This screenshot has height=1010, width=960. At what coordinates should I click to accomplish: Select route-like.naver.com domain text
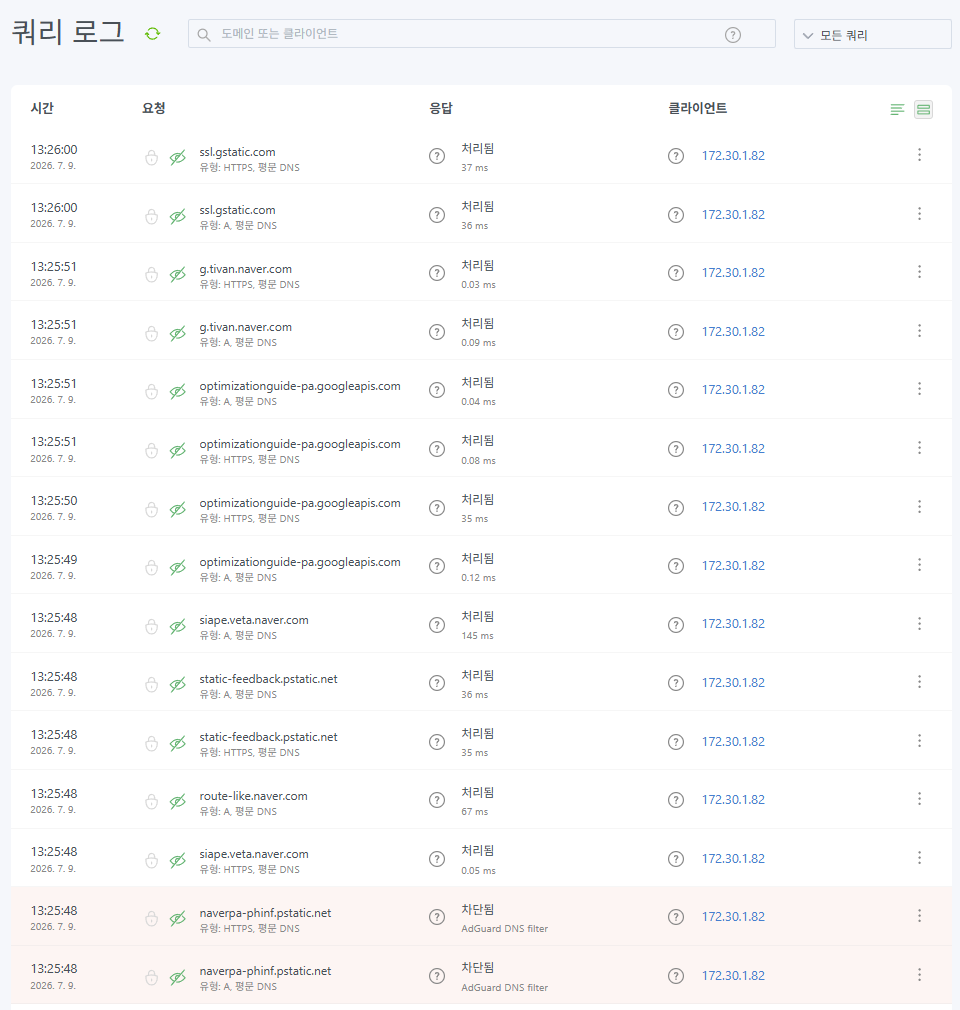pos(253,796)
